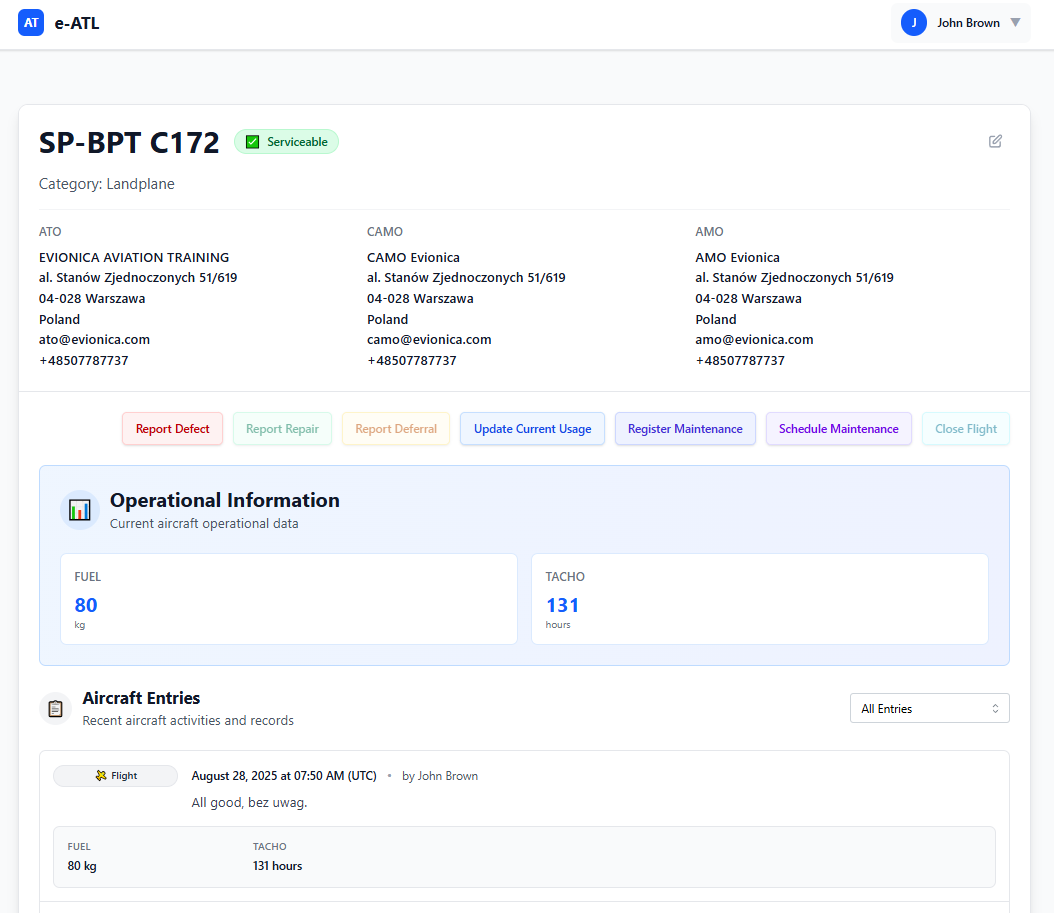Click the ato@evionica.com email address
Screen dimensions: 1054x913
94,339
